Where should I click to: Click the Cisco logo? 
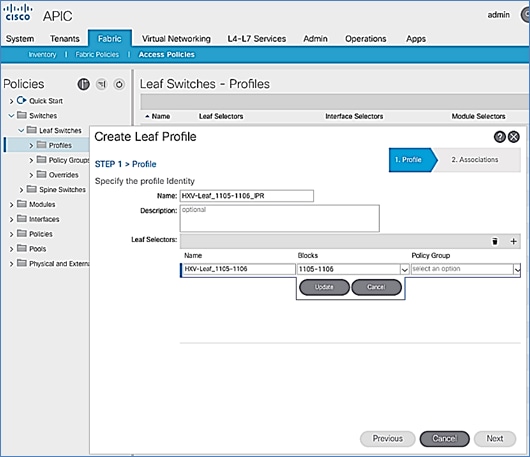point(19,13)
